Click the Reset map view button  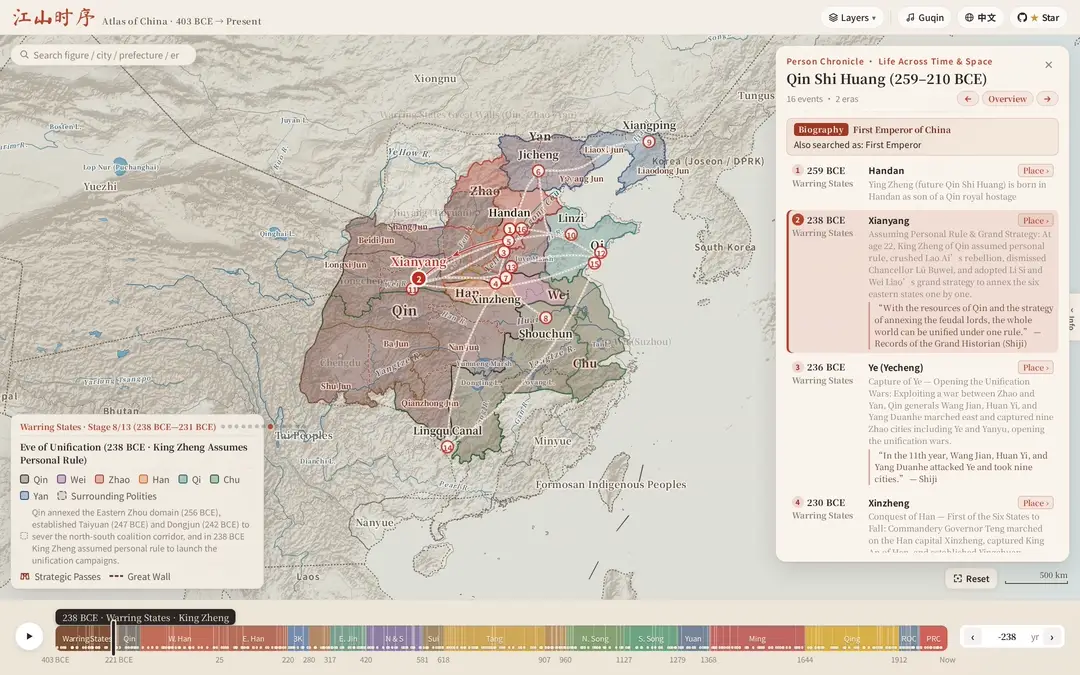tap(970, 579)
